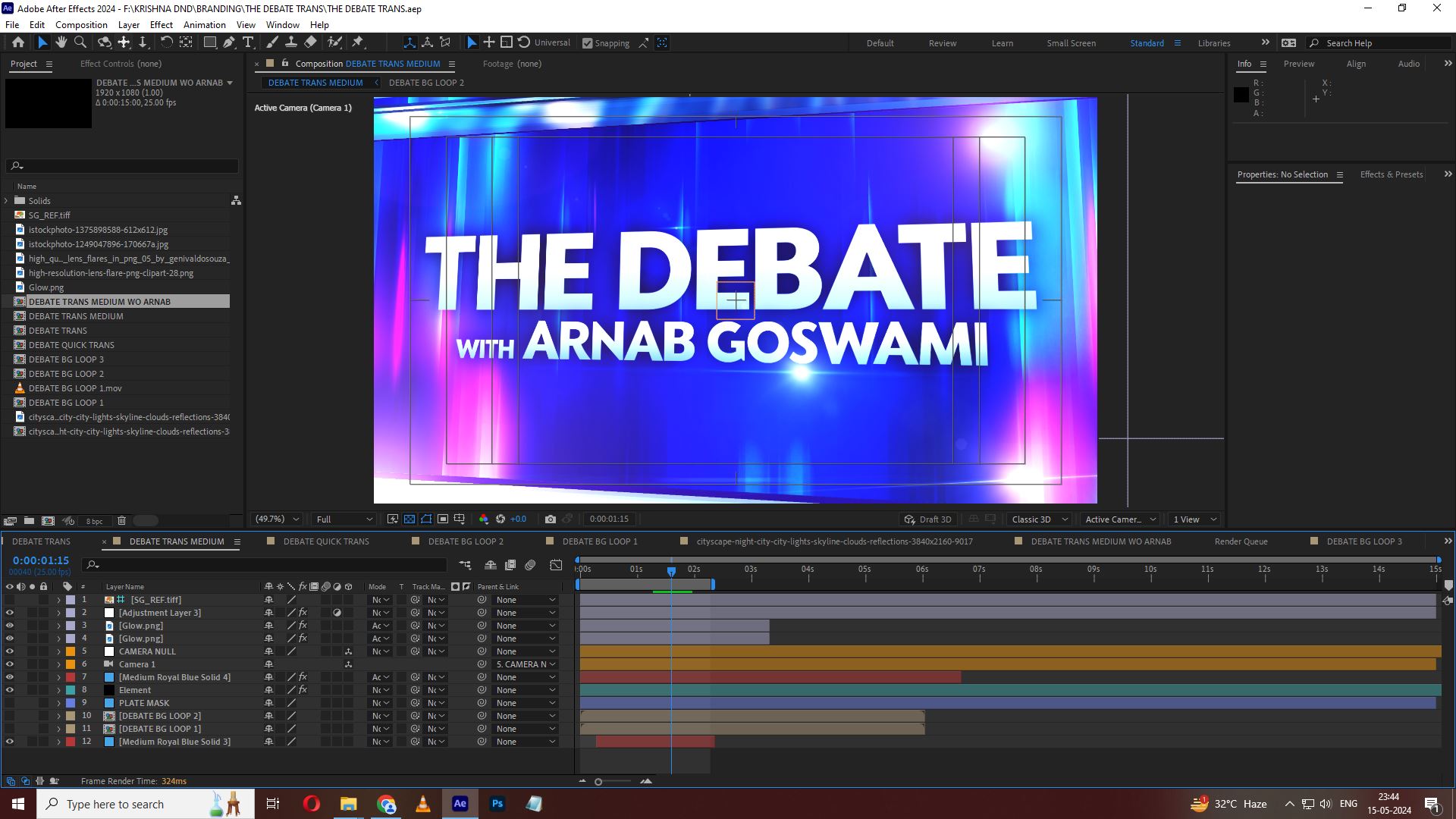
Task: Activate the Orbit camera tool
Action: (x=105, y=42)
